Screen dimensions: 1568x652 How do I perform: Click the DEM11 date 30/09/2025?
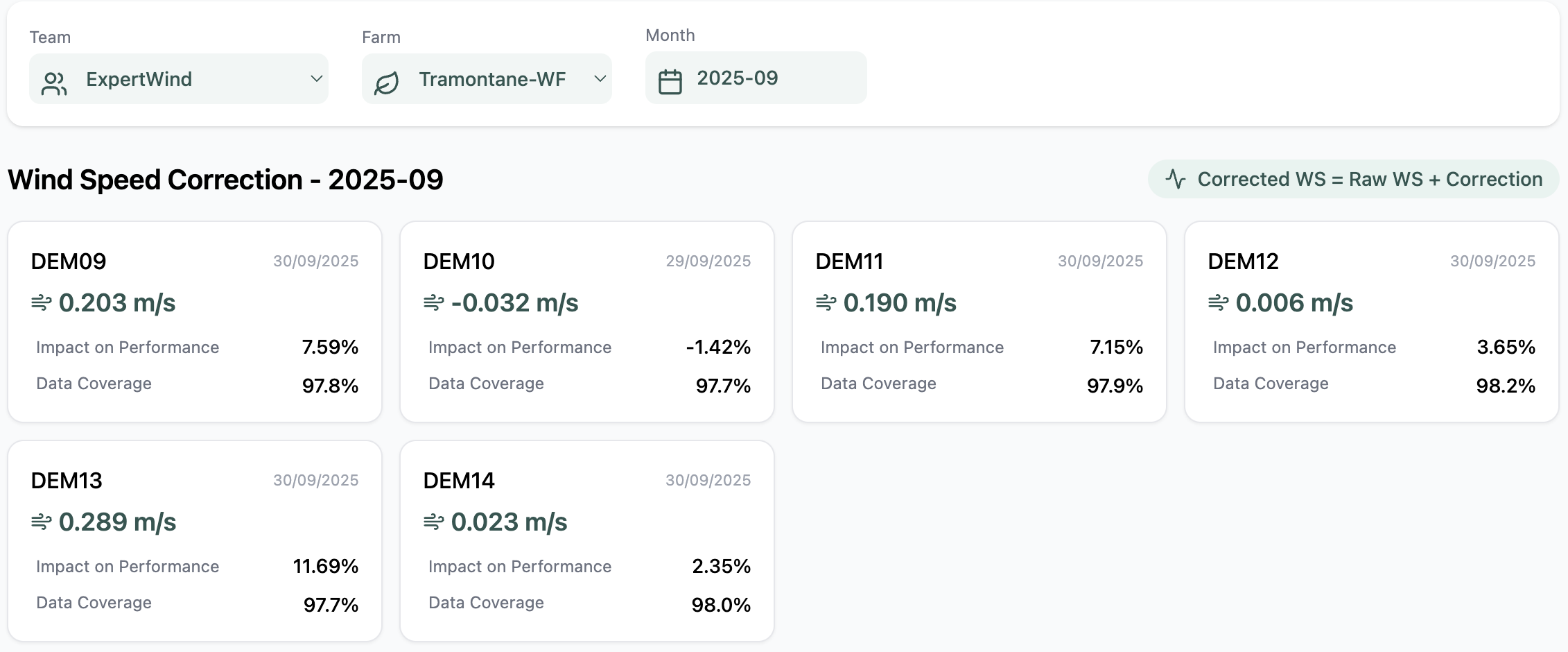[1100, 261]
